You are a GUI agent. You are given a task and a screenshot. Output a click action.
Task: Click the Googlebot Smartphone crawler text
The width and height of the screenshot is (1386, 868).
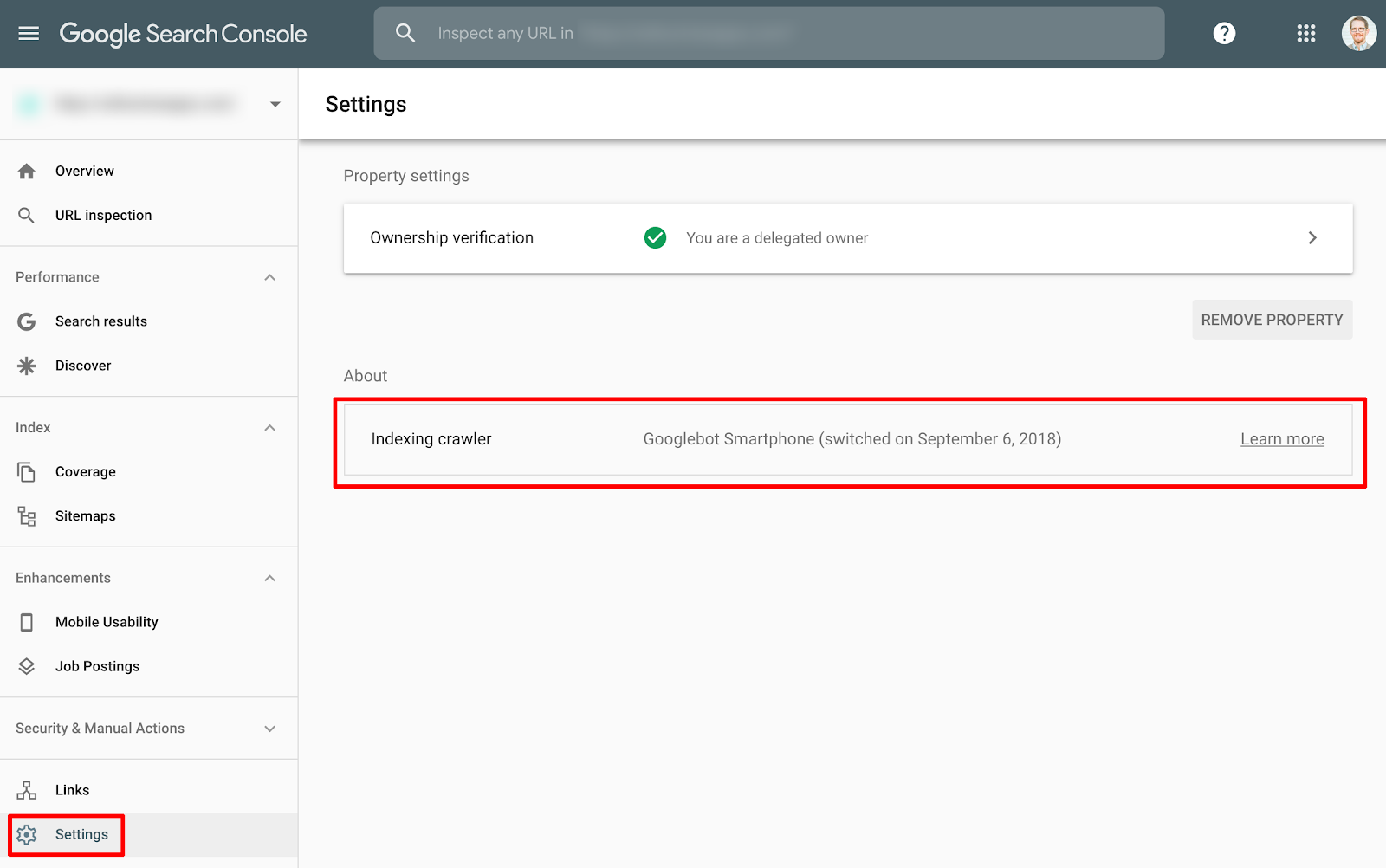click(852, 439)
